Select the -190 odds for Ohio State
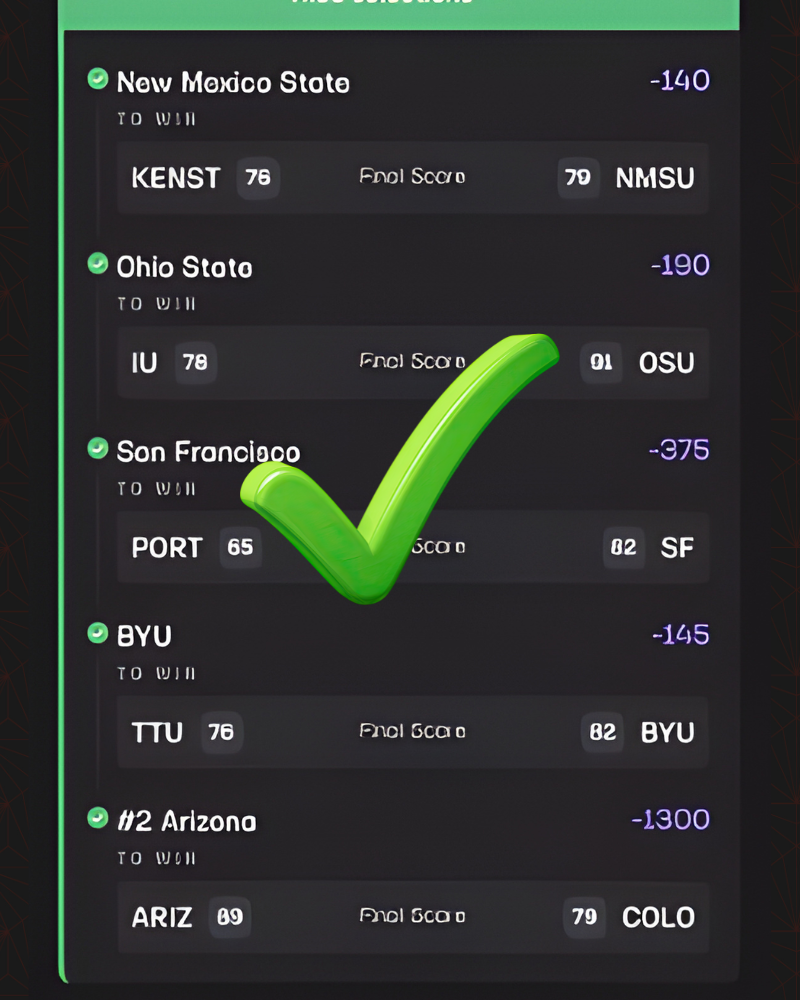The height and width of the screenshot is (1000, 800). tap(680, 265)
